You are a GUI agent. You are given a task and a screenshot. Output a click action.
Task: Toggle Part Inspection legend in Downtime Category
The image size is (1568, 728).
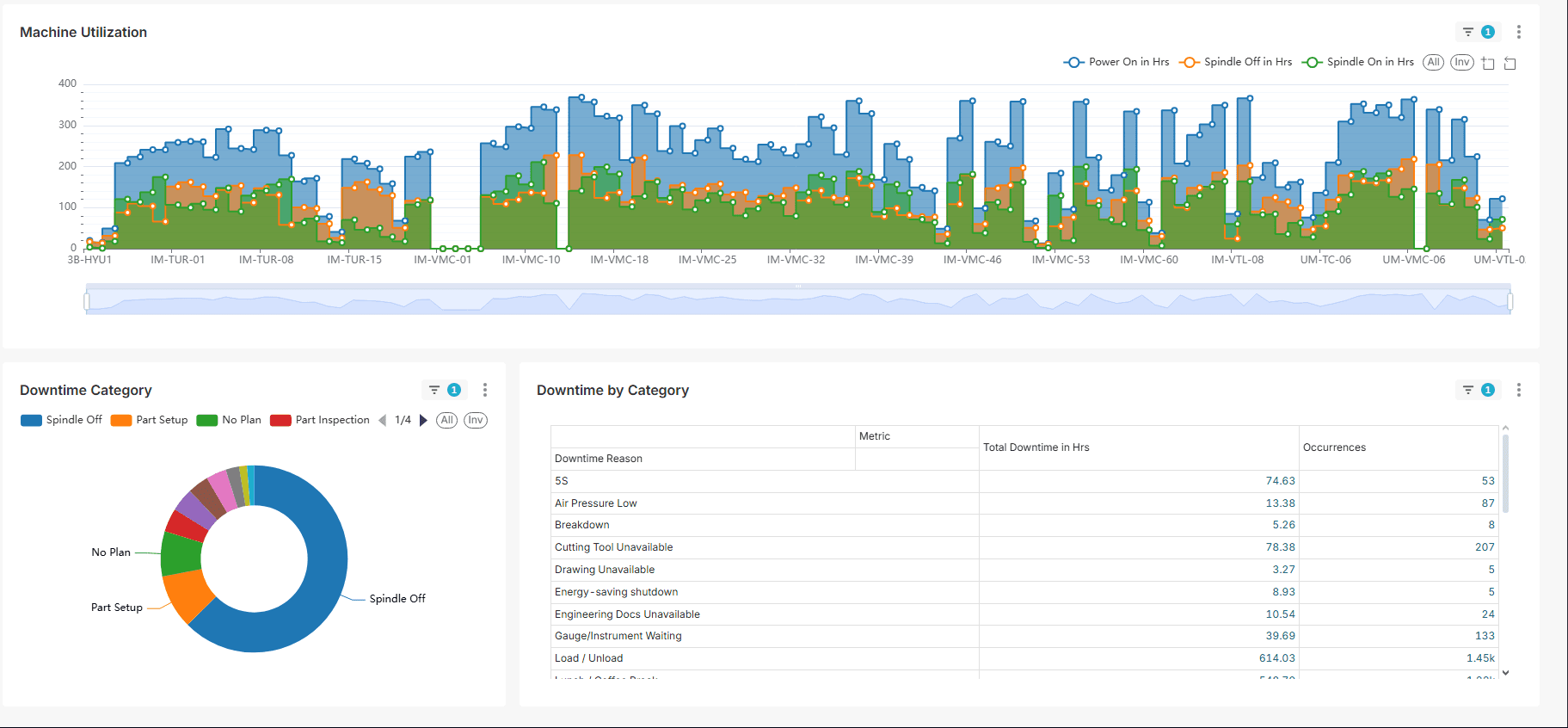[320, 420]
